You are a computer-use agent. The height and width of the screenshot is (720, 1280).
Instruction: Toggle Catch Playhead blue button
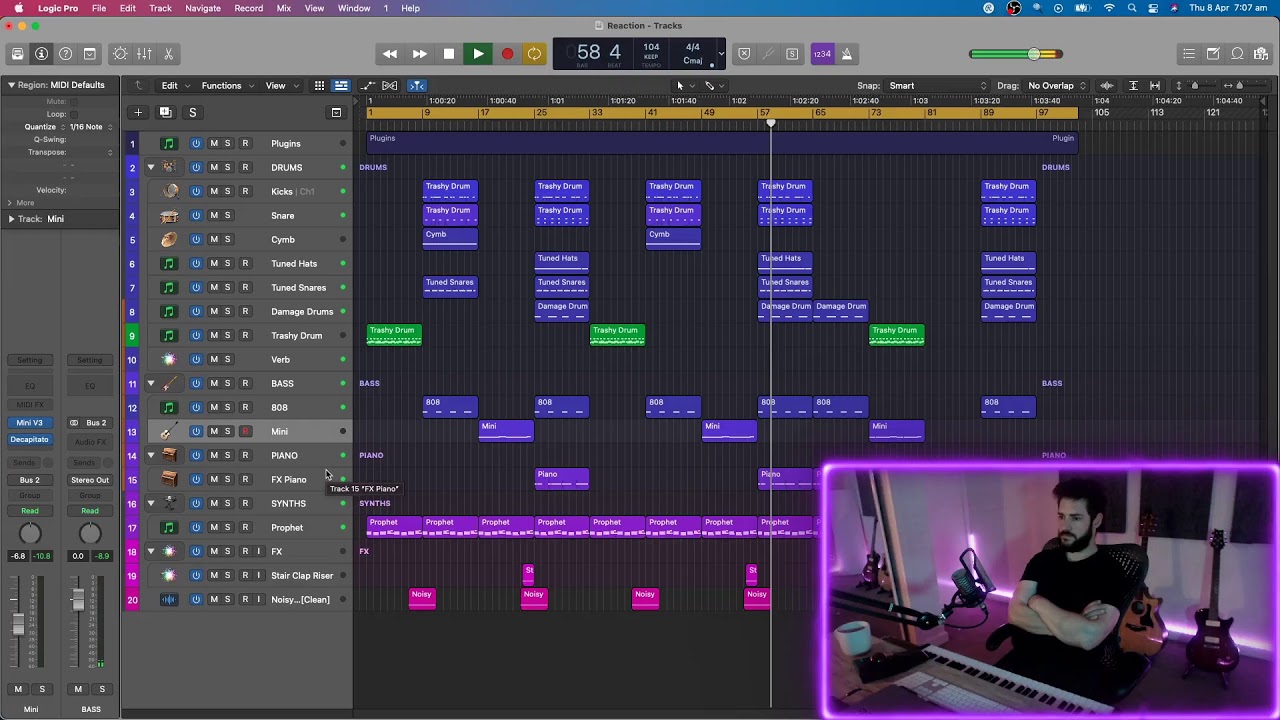click(417, 86)
